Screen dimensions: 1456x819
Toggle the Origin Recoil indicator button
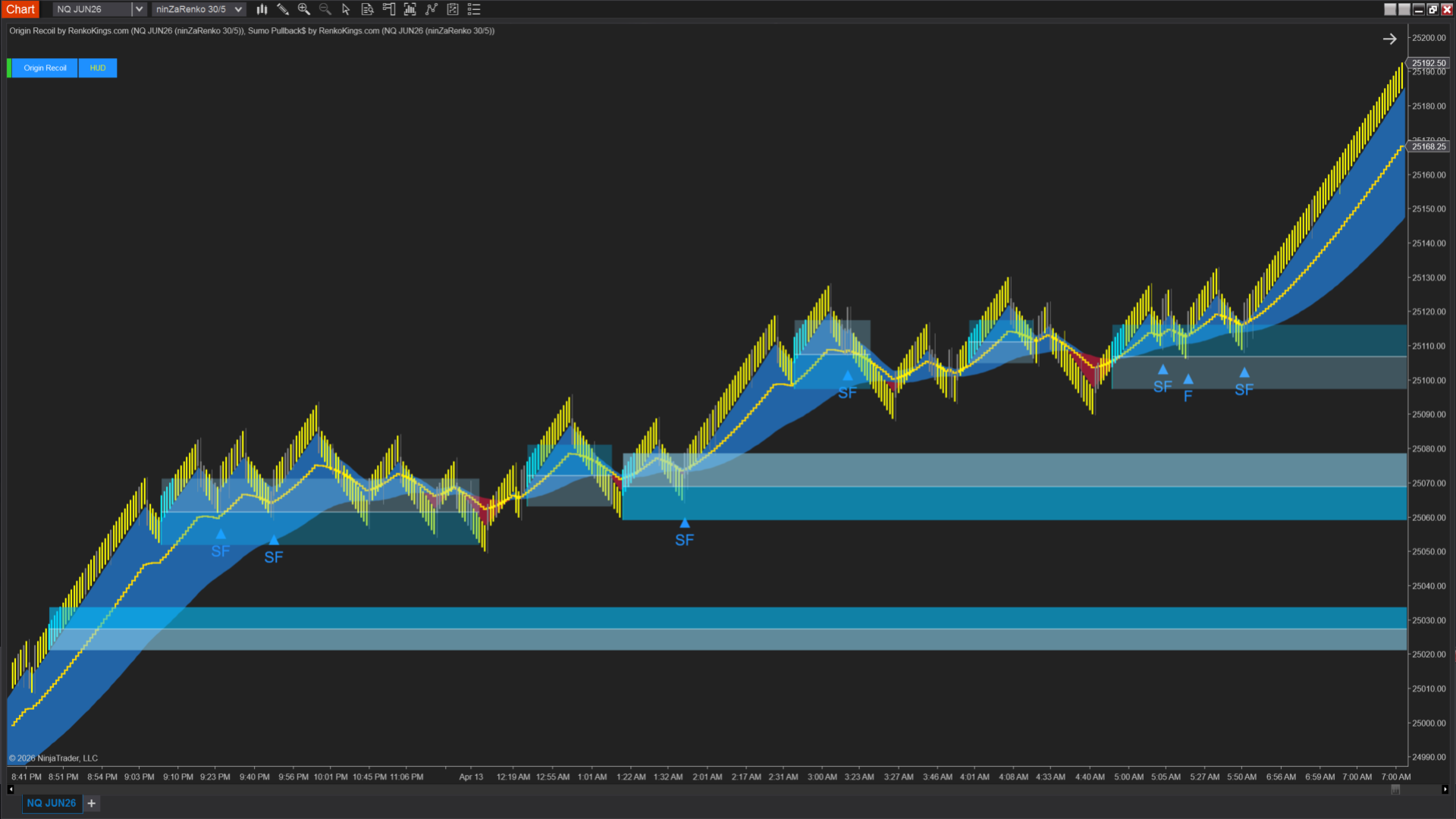(x=45, y=68)
